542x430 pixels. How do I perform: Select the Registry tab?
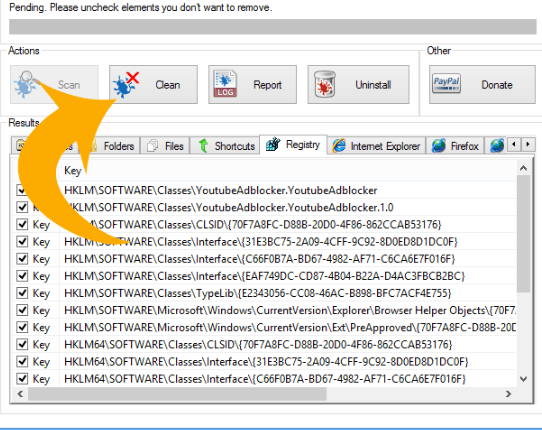pyautogui.click(x=293, y=144)
